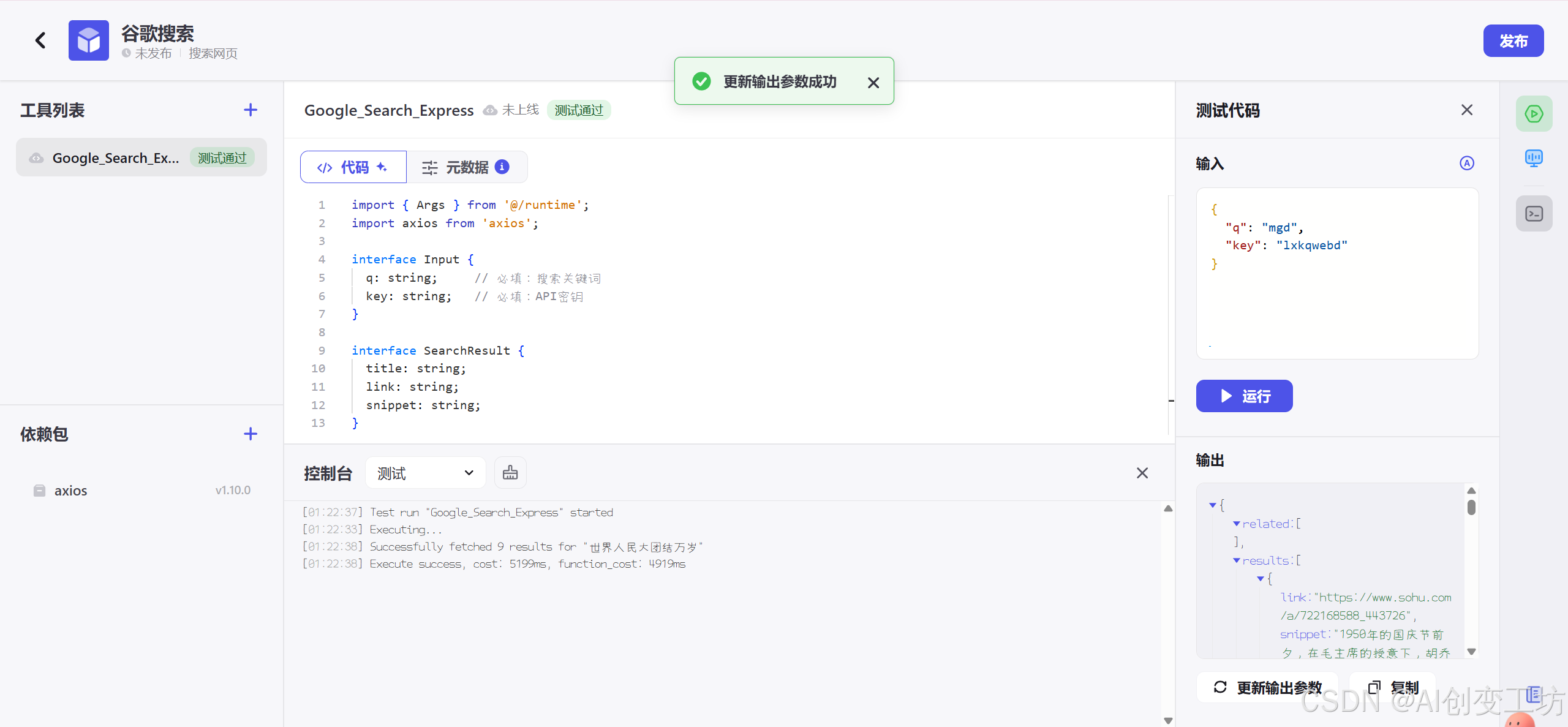
Task: Dismiss the 更新输出参数成功 notification
Action: pos(873,83)
